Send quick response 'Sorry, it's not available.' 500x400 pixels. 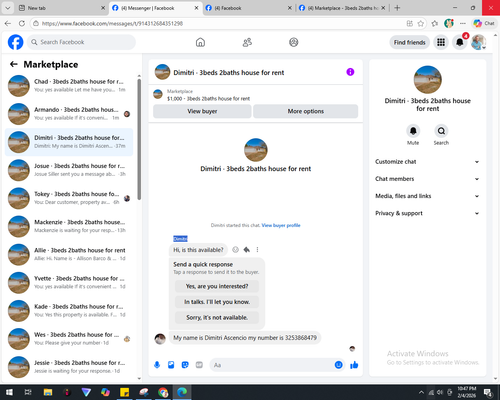[x=217, y=318]
